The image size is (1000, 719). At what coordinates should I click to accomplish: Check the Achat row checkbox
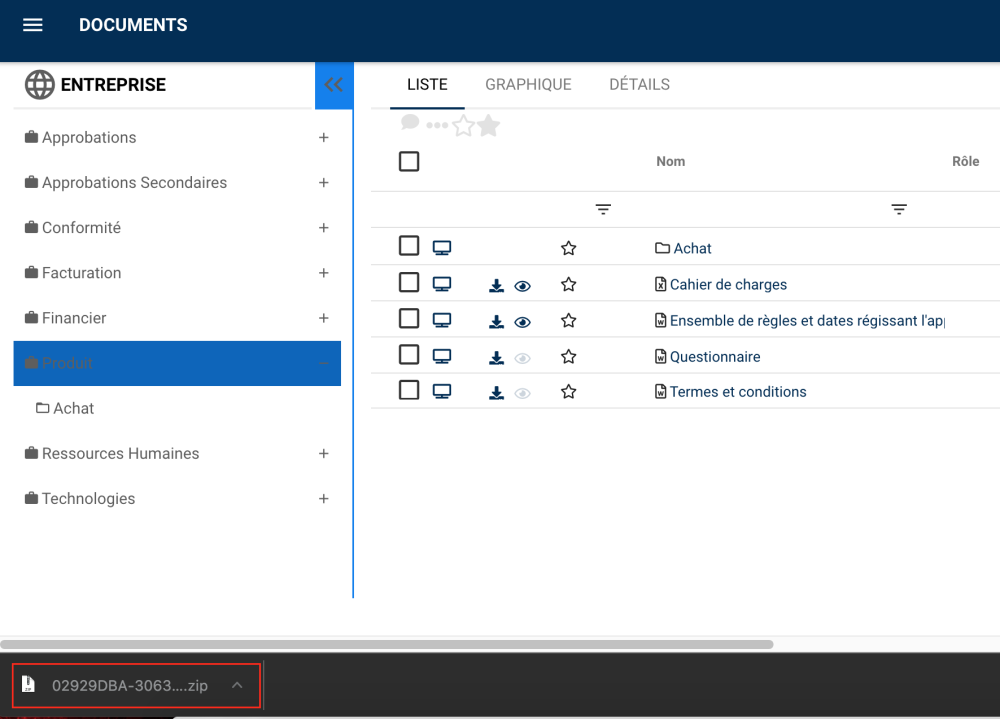tap(409, 246)
